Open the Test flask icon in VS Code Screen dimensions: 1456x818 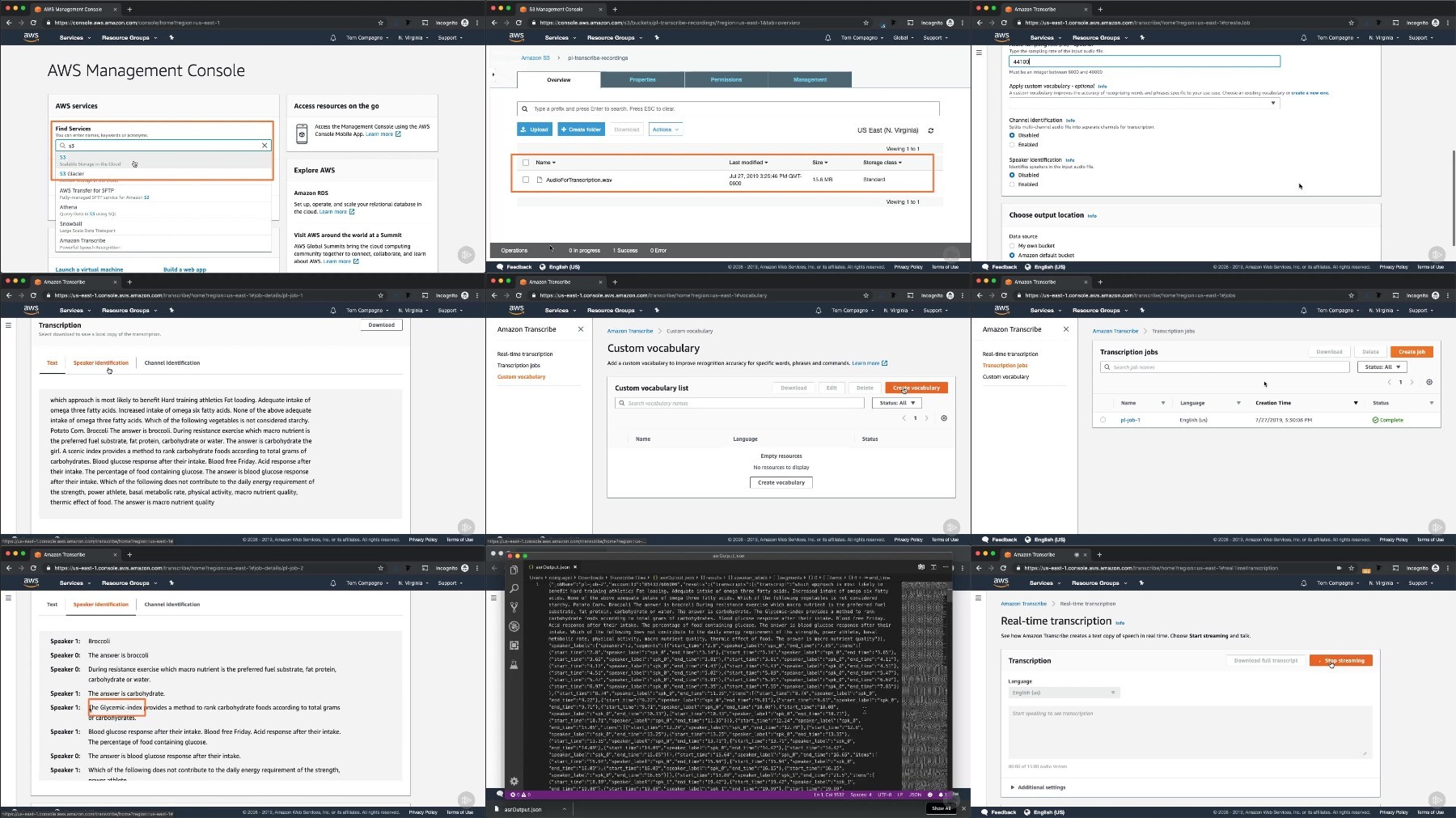click(x=514, y=664)
